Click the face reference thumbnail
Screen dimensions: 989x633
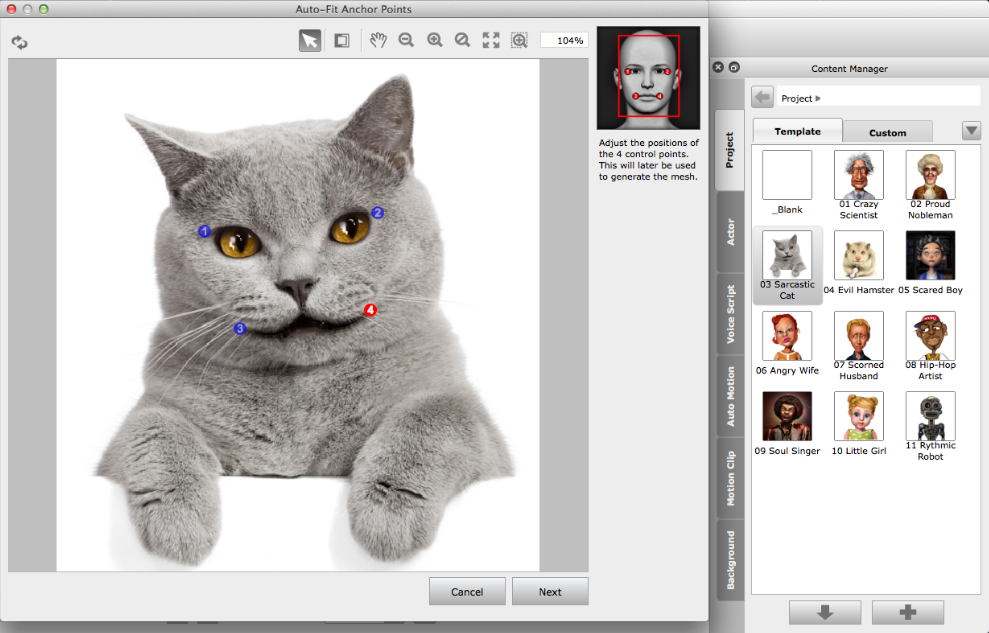pyautogui.click(x=648, y=78)
